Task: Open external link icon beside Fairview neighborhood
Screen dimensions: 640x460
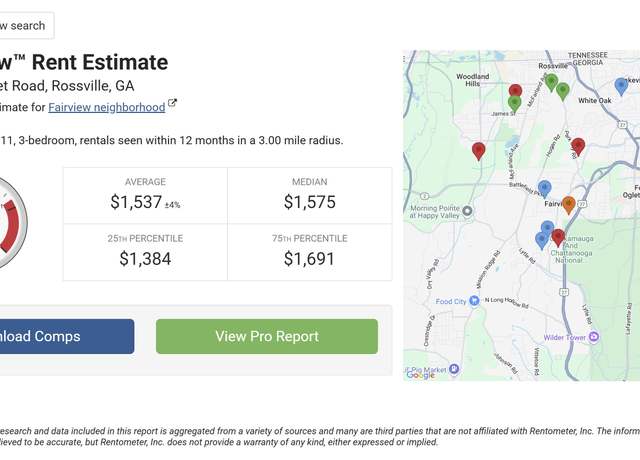Action: pos(172,103)
